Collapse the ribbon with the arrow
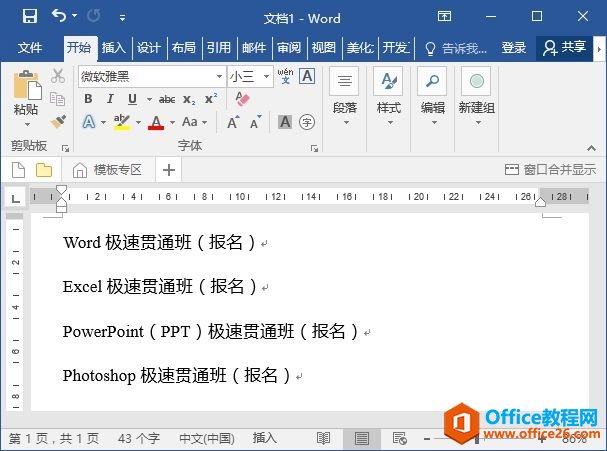 pyautogui.click(x=591, y=148)
